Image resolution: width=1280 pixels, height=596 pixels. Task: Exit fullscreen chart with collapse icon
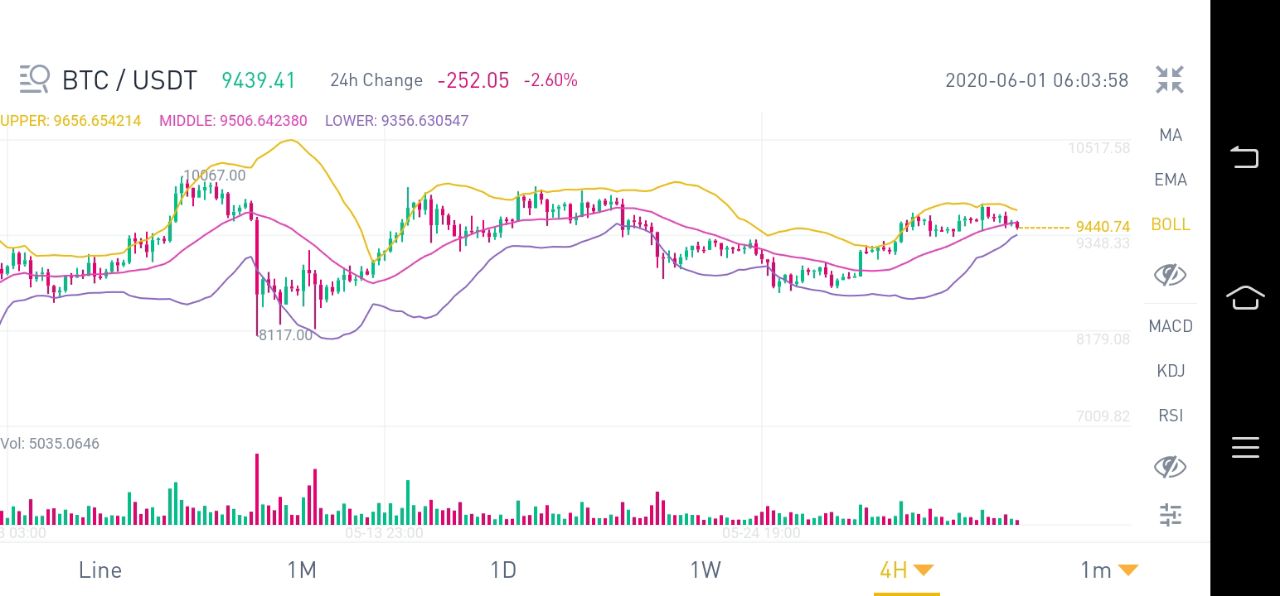(1169, 80)
